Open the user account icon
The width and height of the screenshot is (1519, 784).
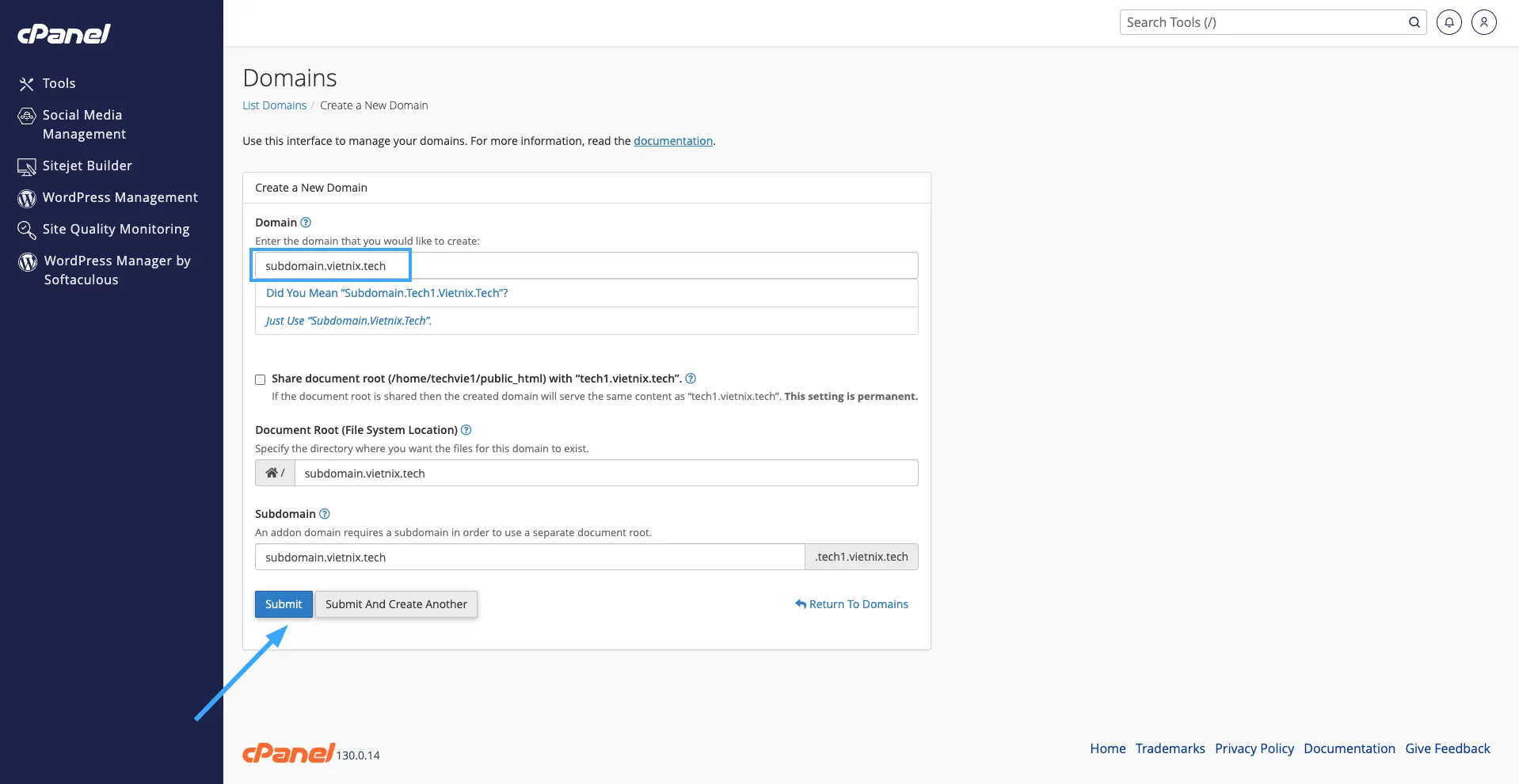pyautogui.click(x=1483, y=22)
